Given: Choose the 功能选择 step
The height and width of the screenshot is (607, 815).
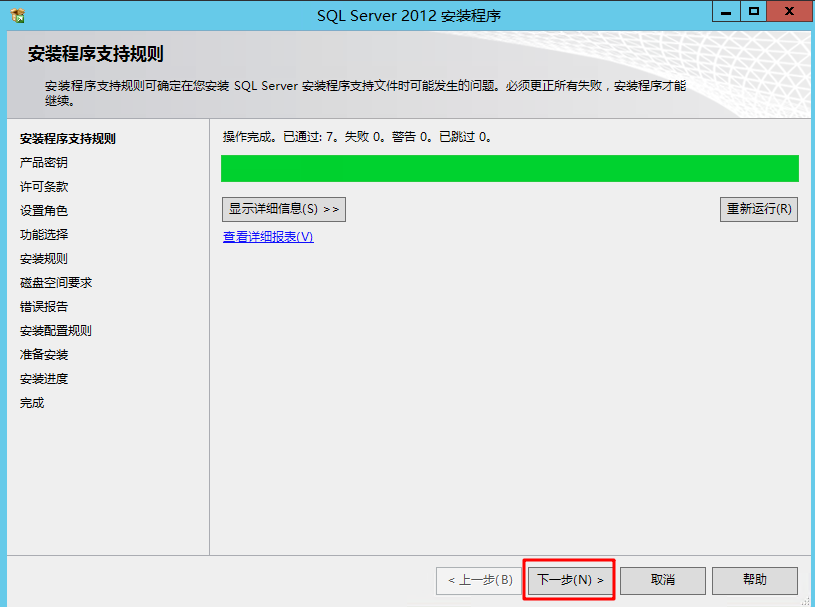Looking at the screenshot, I should pos(44,234).
